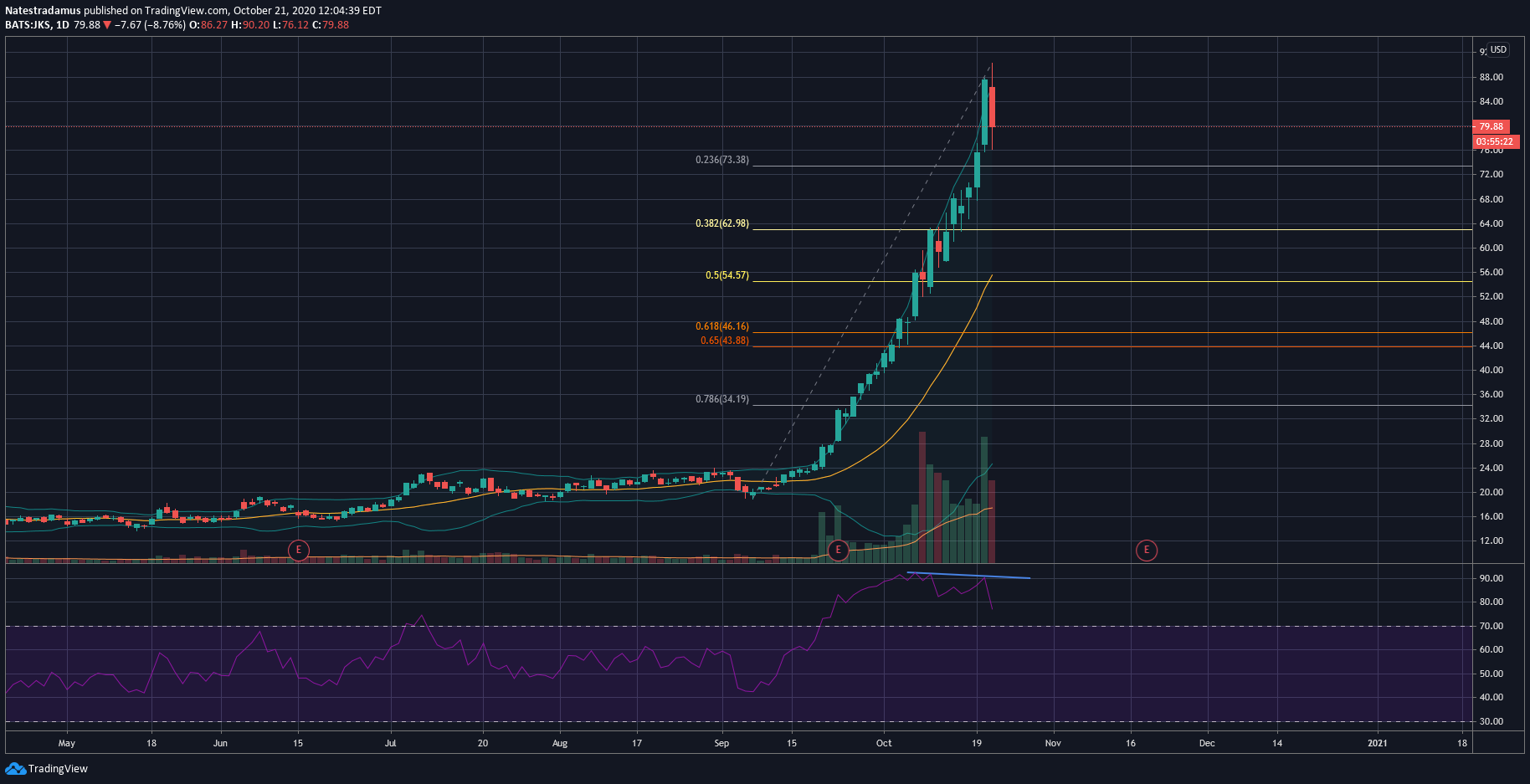Open the USD currency label on the price axis
The width and height of the screenshot is (1530, 784).
[x=1498, y=49]
